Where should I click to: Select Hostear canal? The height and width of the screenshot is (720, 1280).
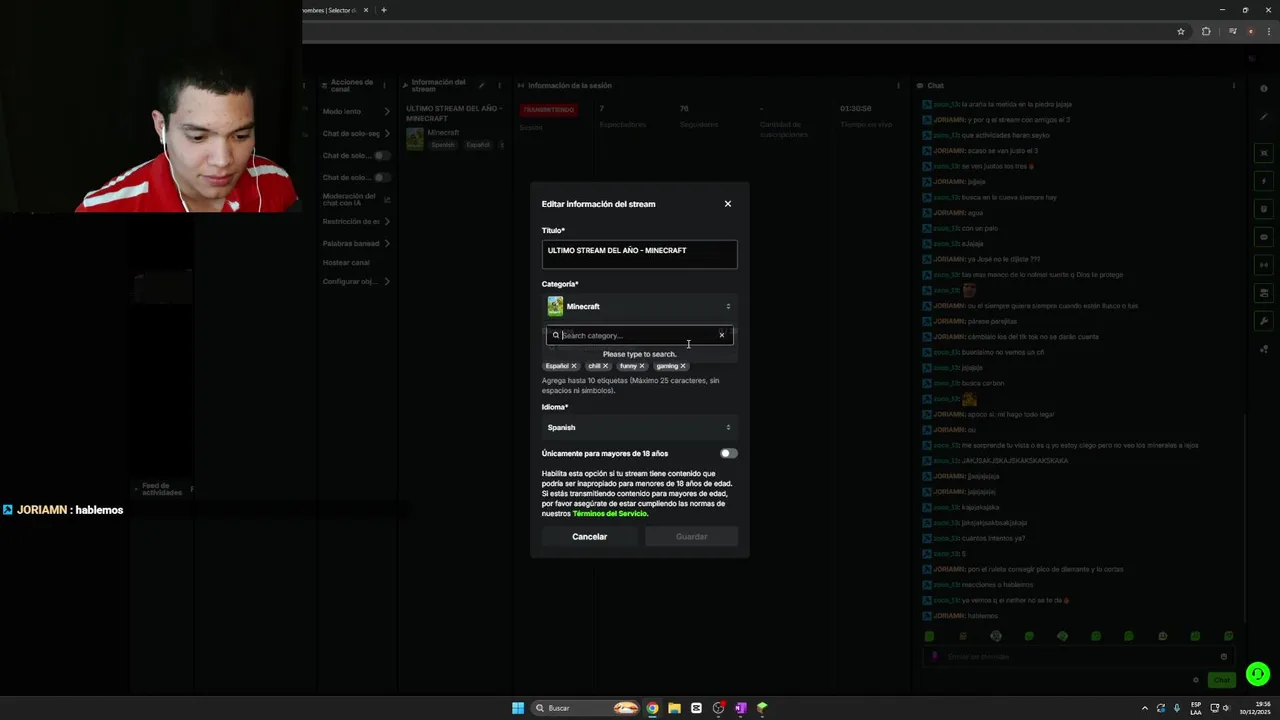[346, 262]
